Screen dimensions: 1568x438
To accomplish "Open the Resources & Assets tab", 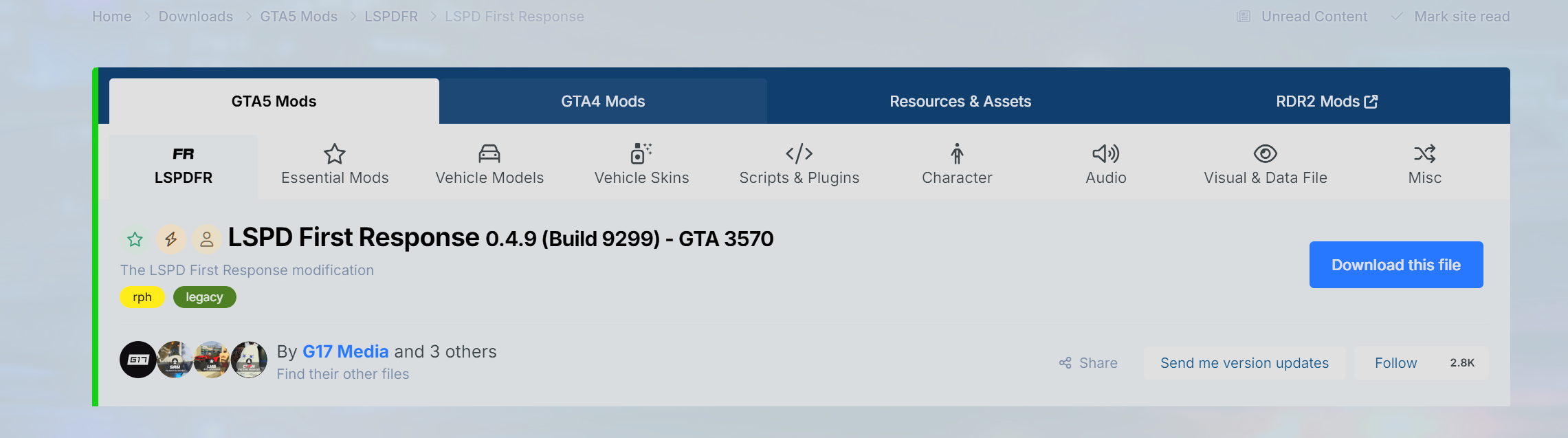I will tap(960, 102).
